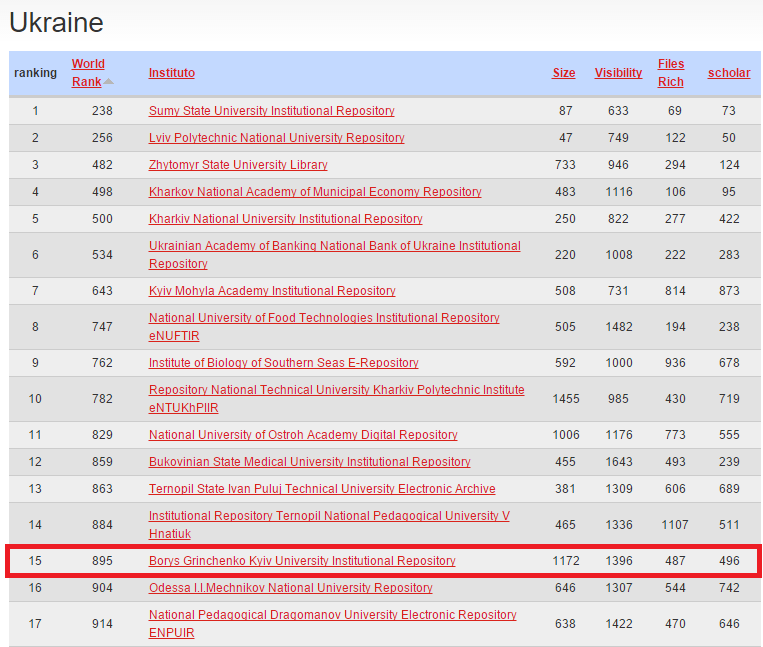Sort by scholar column header
This screenshot has height=647, width=763.
(729, 73)
